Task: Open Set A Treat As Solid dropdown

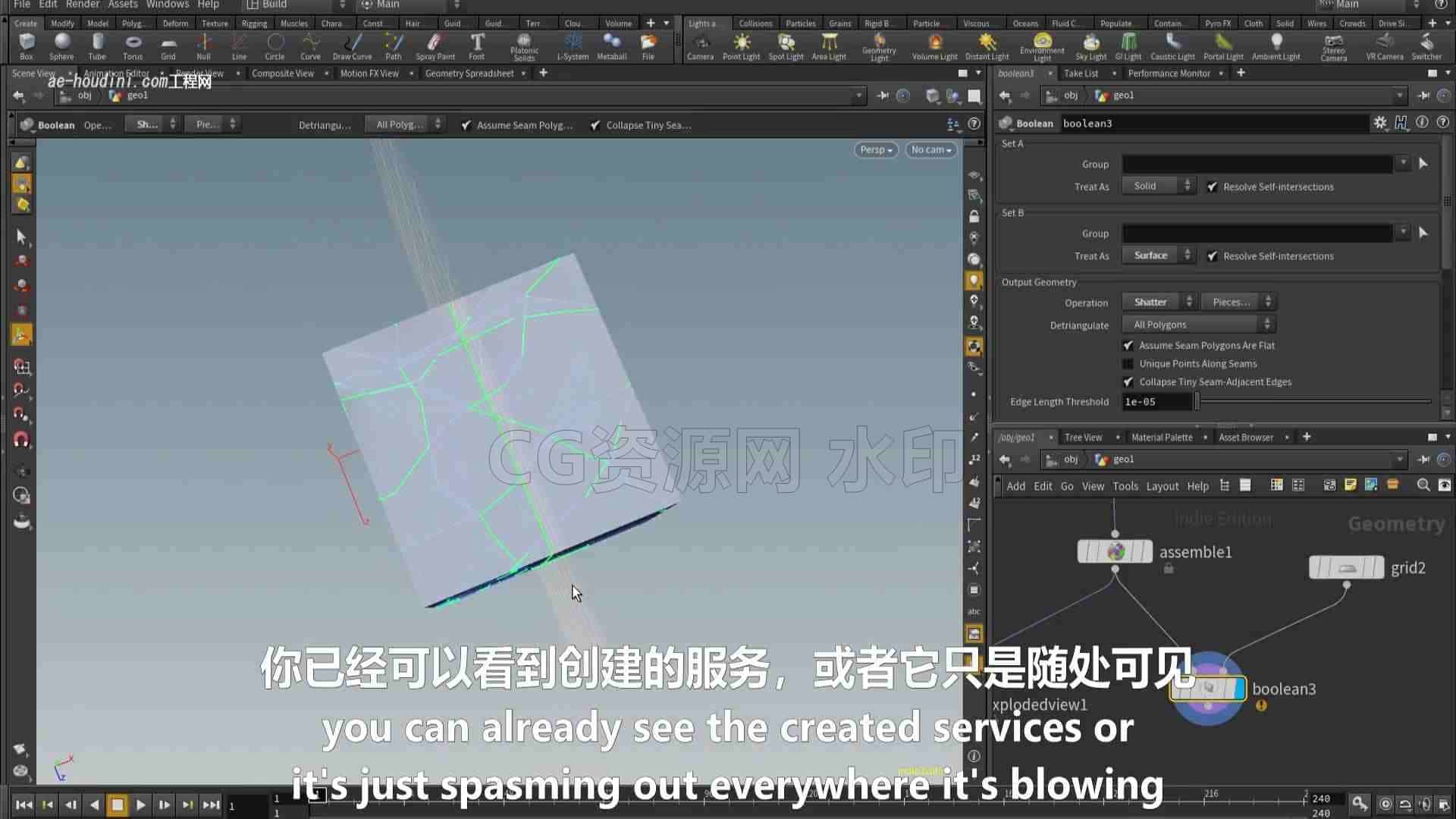Action: point(1158,186)
